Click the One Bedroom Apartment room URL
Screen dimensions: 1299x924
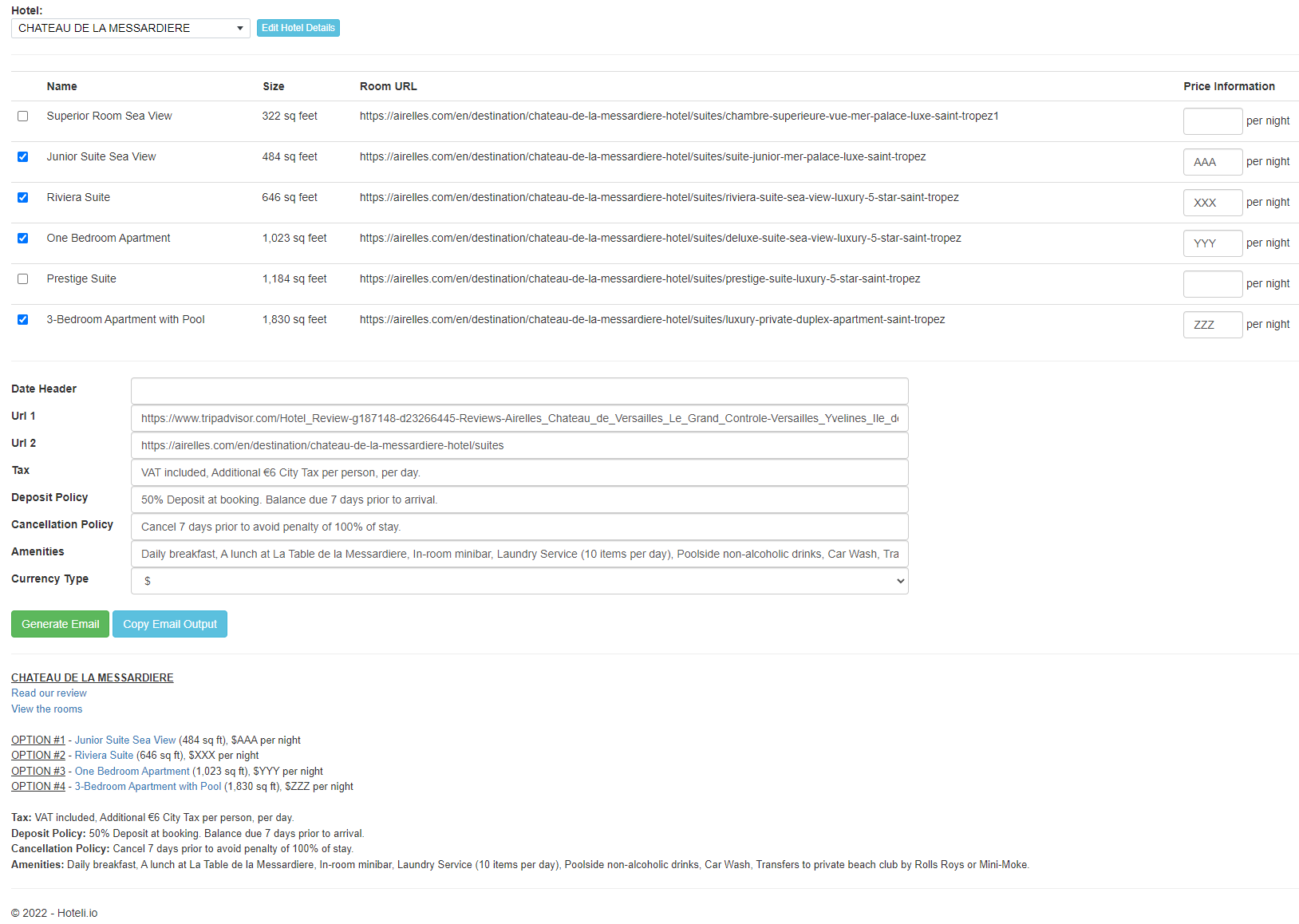click(x=660, y=239)
